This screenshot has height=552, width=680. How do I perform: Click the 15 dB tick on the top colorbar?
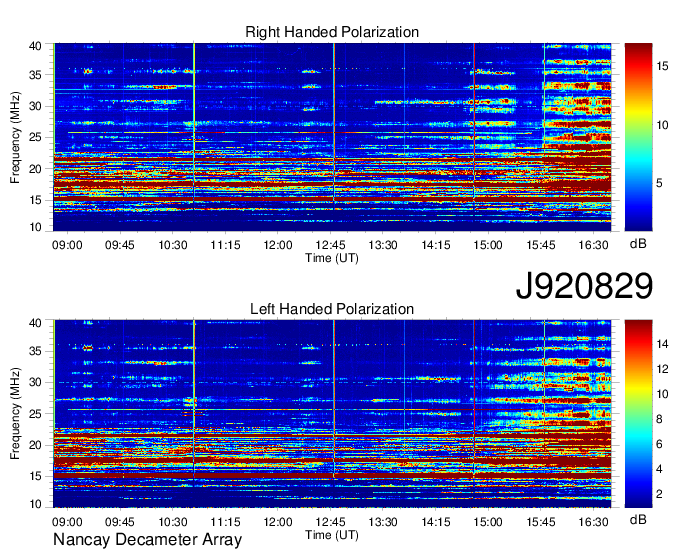tap(662, 66)
